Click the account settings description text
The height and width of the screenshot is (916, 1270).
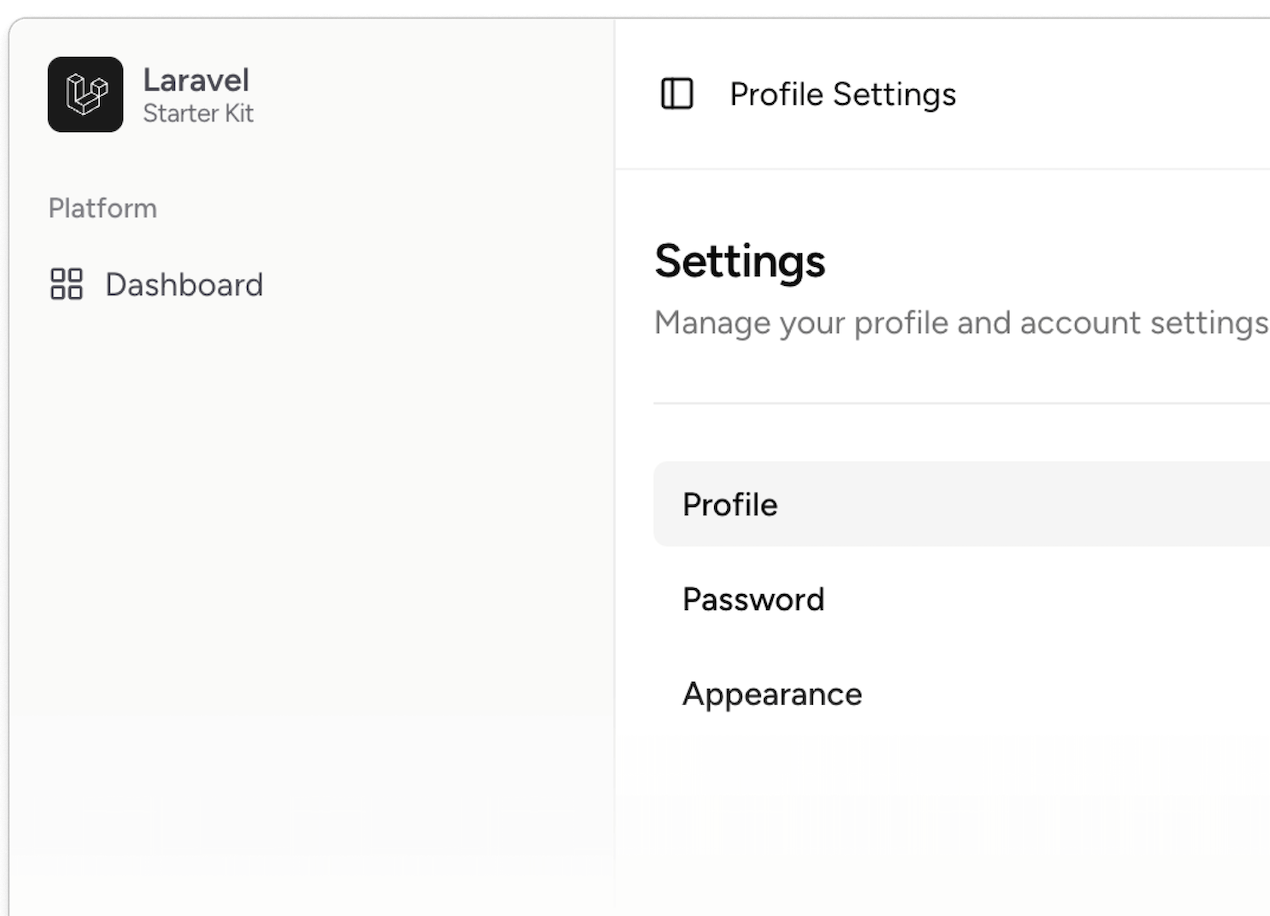pos(958,322)
